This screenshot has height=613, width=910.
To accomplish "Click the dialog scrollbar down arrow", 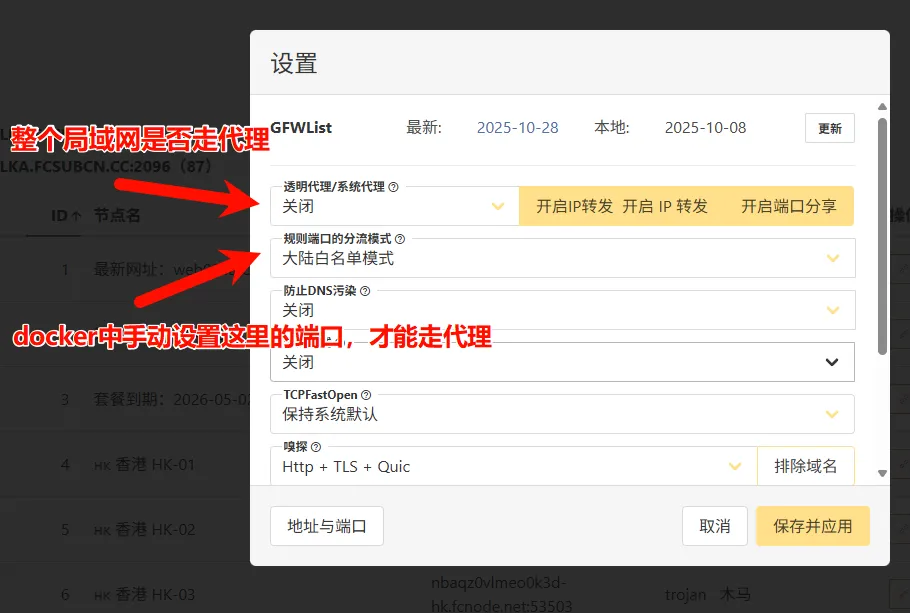I will click(x=881, y=473).
